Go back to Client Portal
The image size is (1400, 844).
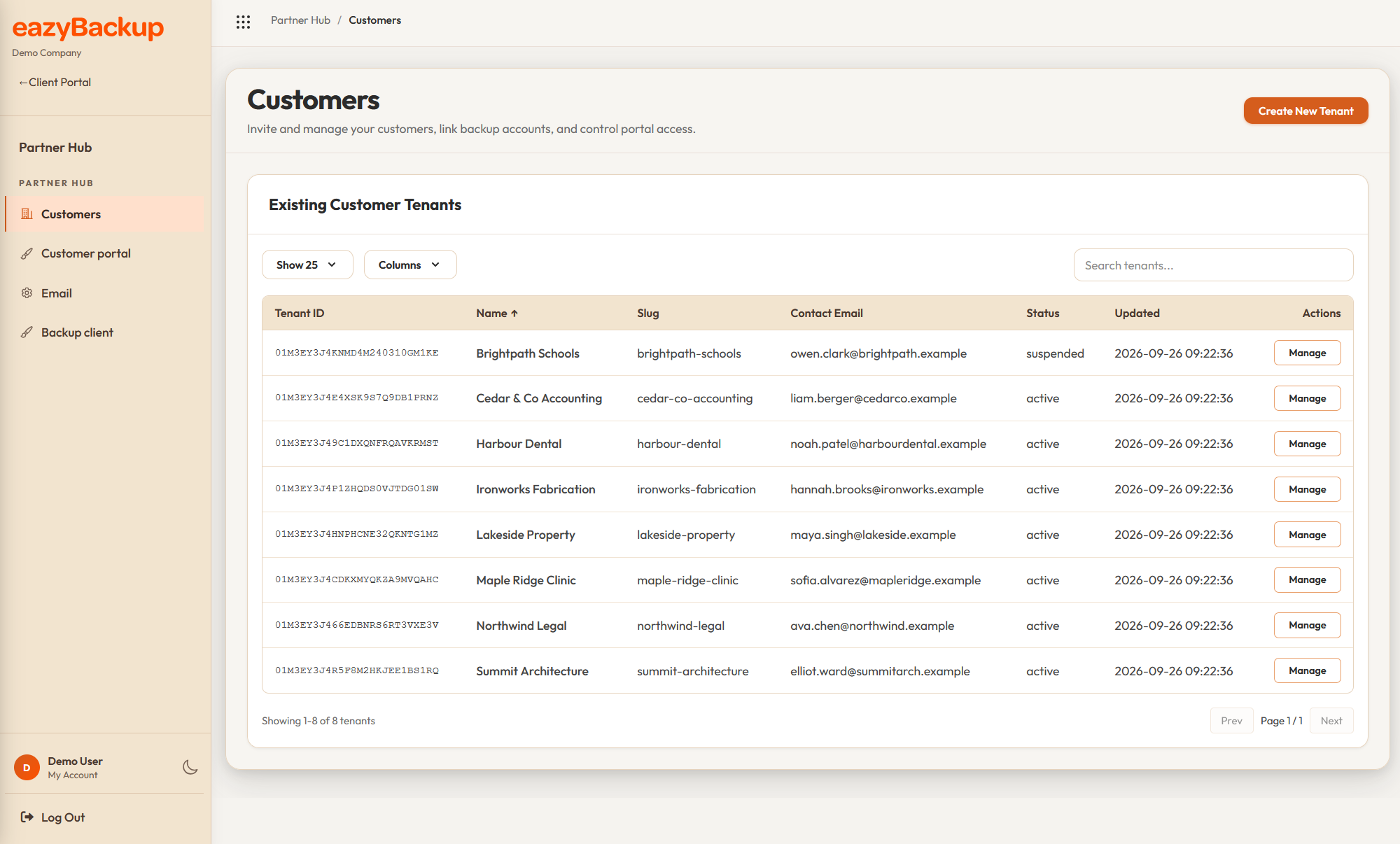point(55,83)
